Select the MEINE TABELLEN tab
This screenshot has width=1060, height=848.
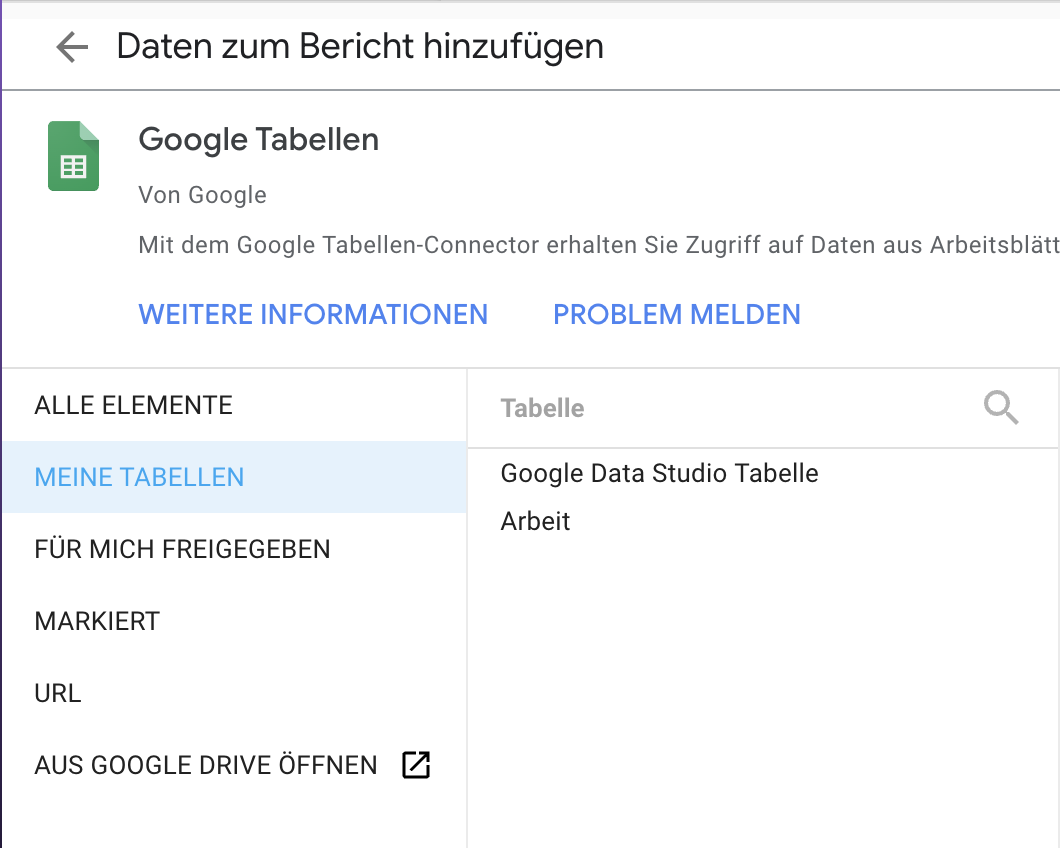140,477
